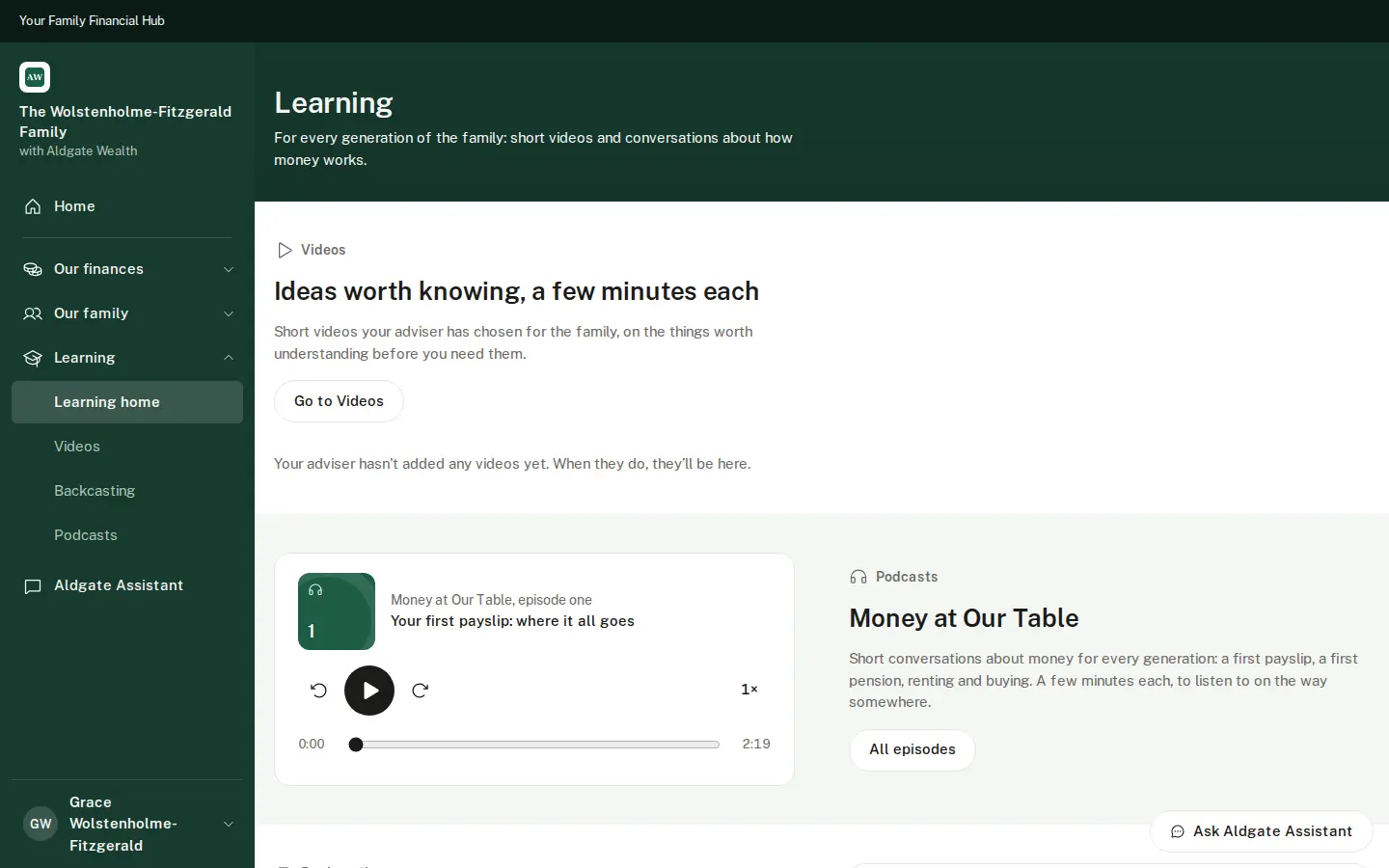Open Podcasts in the sidebar
1389x868 pixels.
(x=127, y=535)
